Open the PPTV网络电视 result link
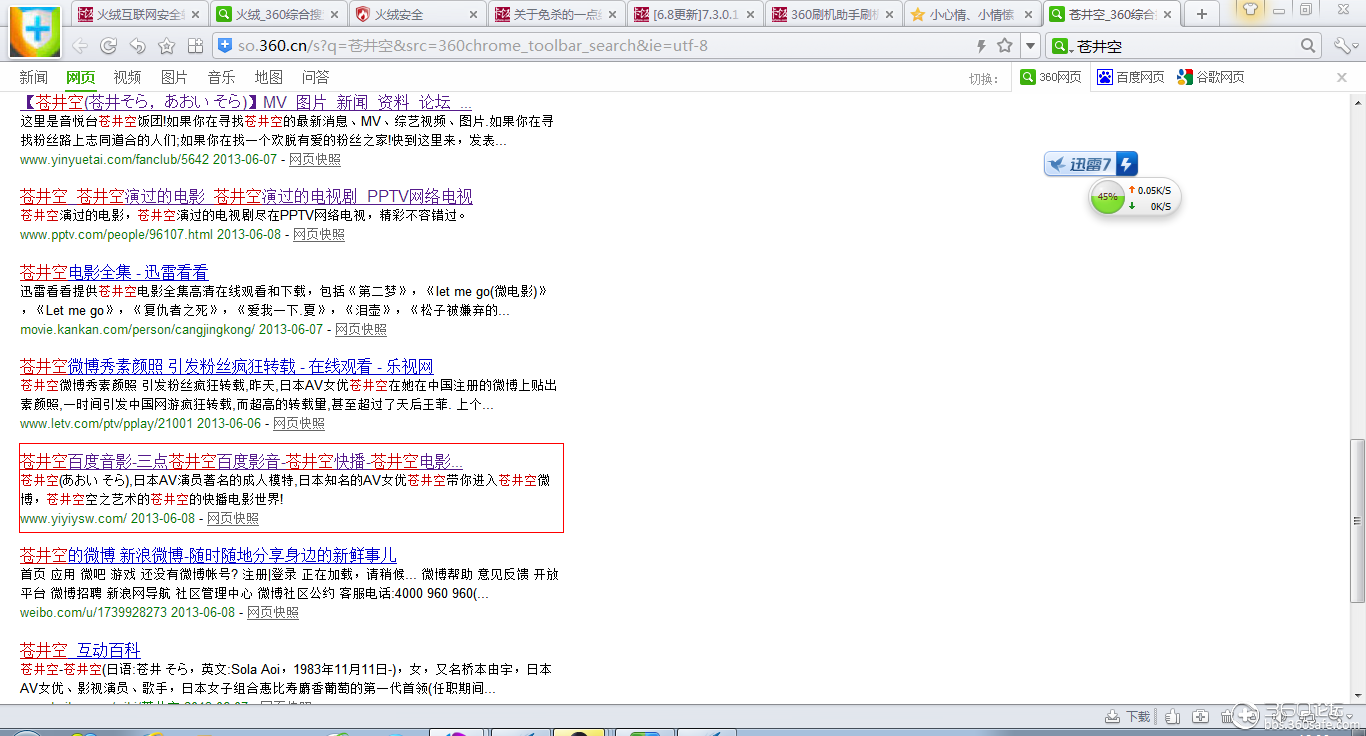Screen dimensions: 1366x736 pyautogui.click(x=246, y=196)
